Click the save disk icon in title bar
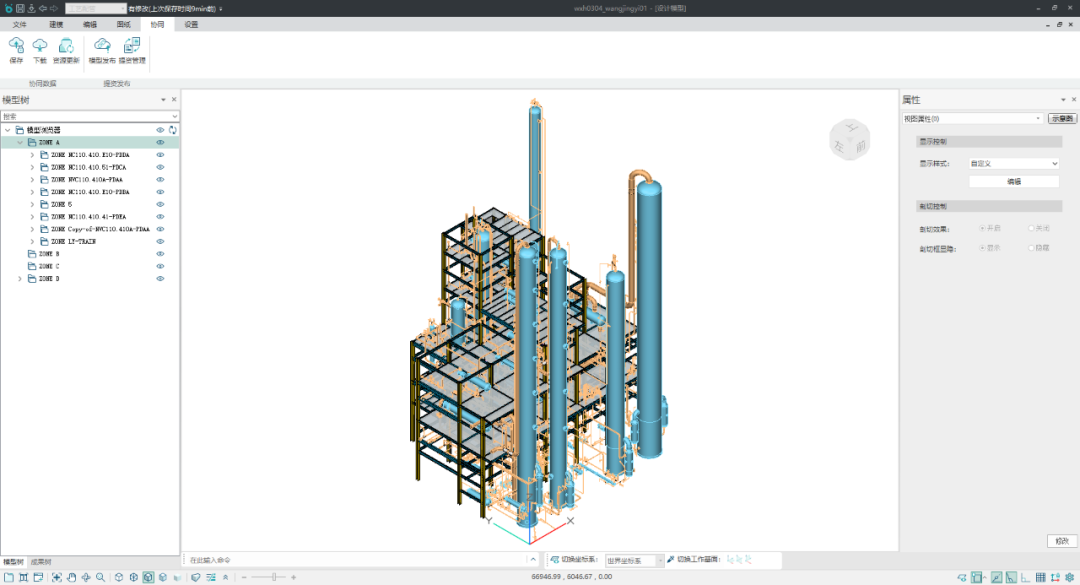This screenshot has height=585, width=1080. pyautogui.click(x=20, y=8)
